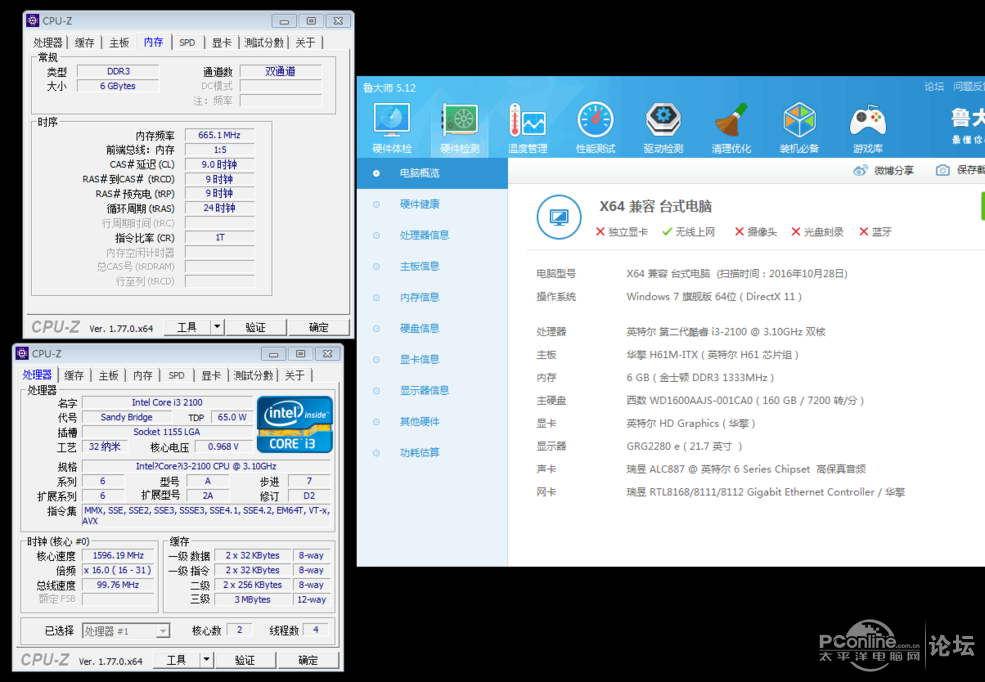Switch to 关于 tab in processor window
This screenshot has height=682, width=985.
(295, 376)
